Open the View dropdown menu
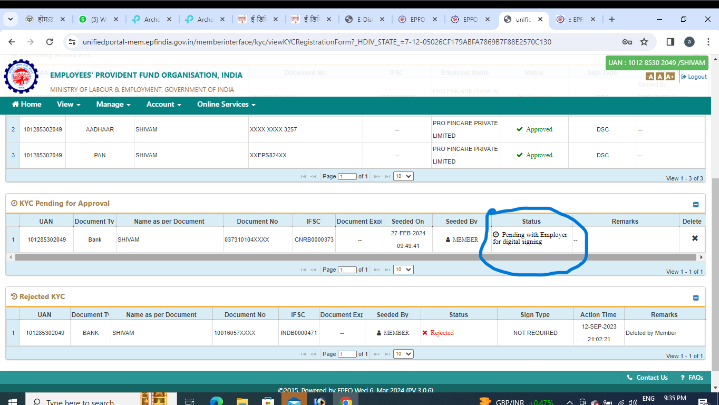Viewport: 719px width, 405px height. (x=68, y=105)
